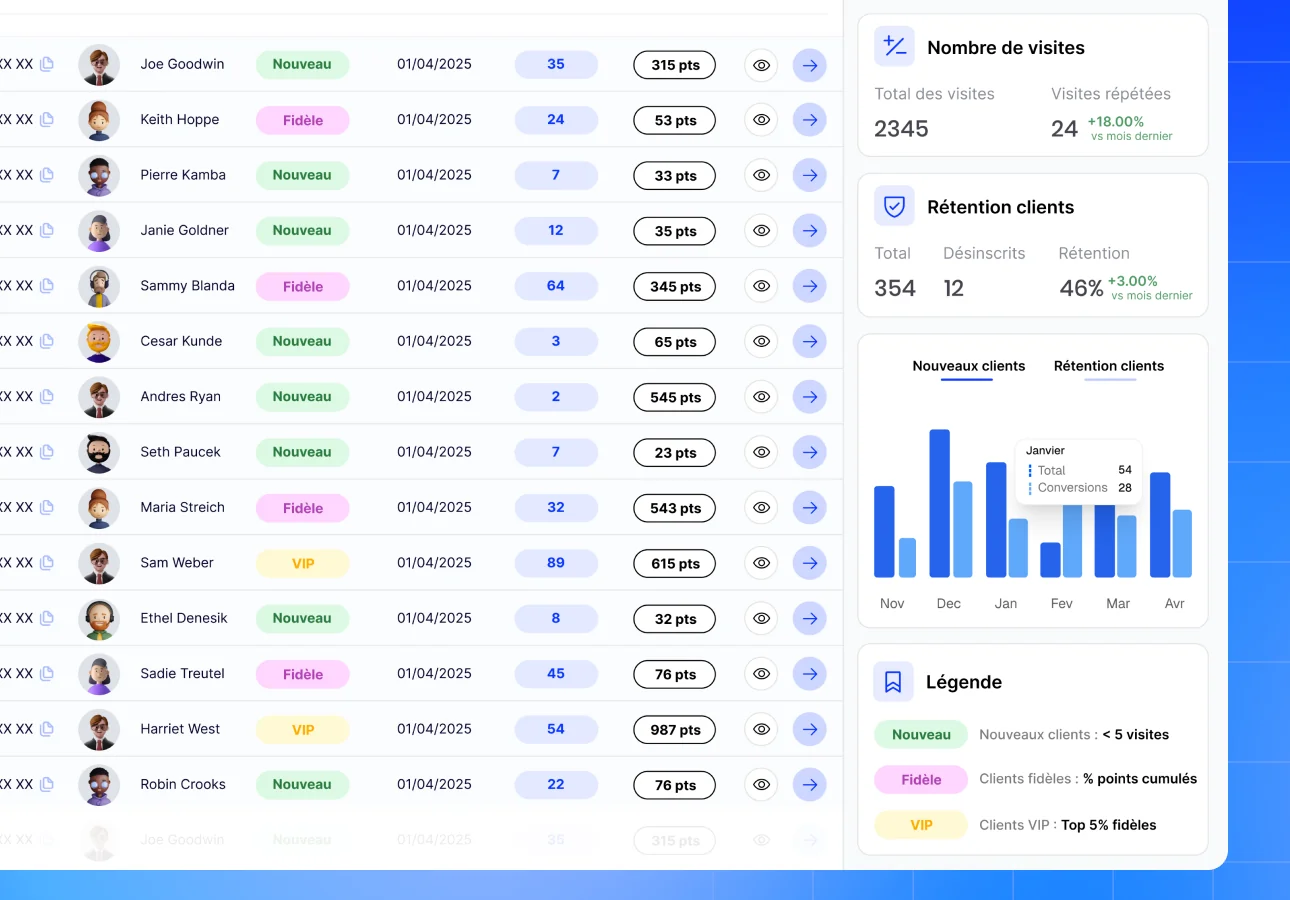The height and width of the screenshot is (900, 1290).
Task: Click the Légende bookmark icon
Action: click(x=894, y=681)
